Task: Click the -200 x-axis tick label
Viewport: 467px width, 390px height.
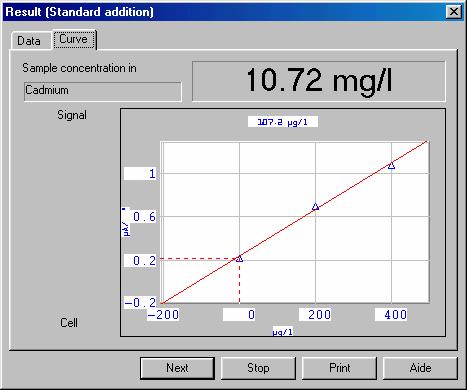Action: tap(163, 315)
